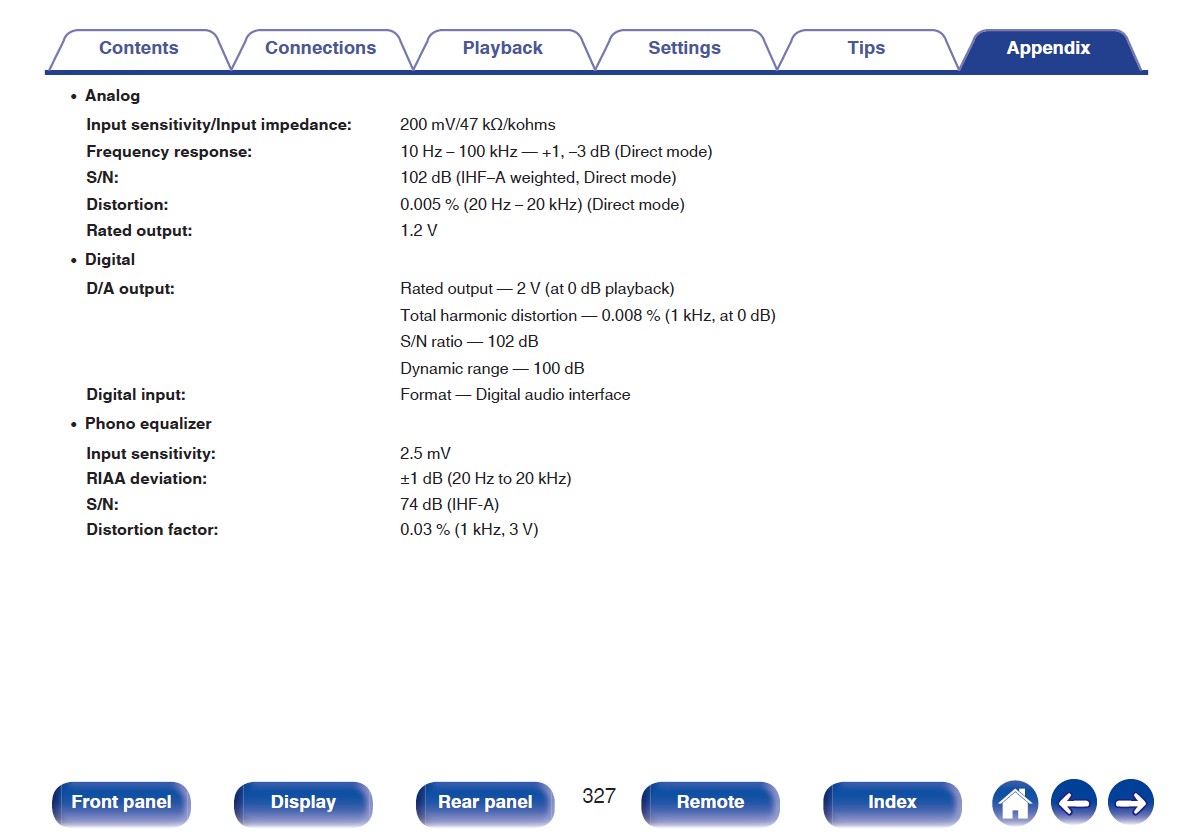Click 'Rated output — 2 V' line
This screenshot has width=1179, height=840.
470,289
